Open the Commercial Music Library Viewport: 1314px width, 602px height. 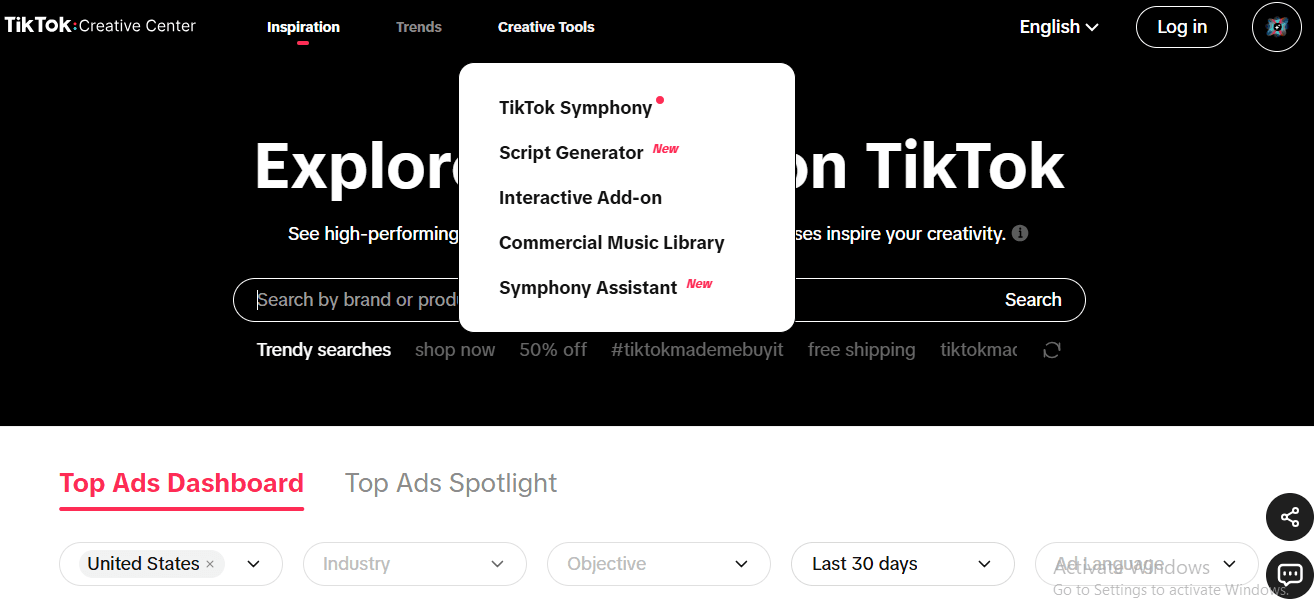pyautogui.click(x=611, y=243)
